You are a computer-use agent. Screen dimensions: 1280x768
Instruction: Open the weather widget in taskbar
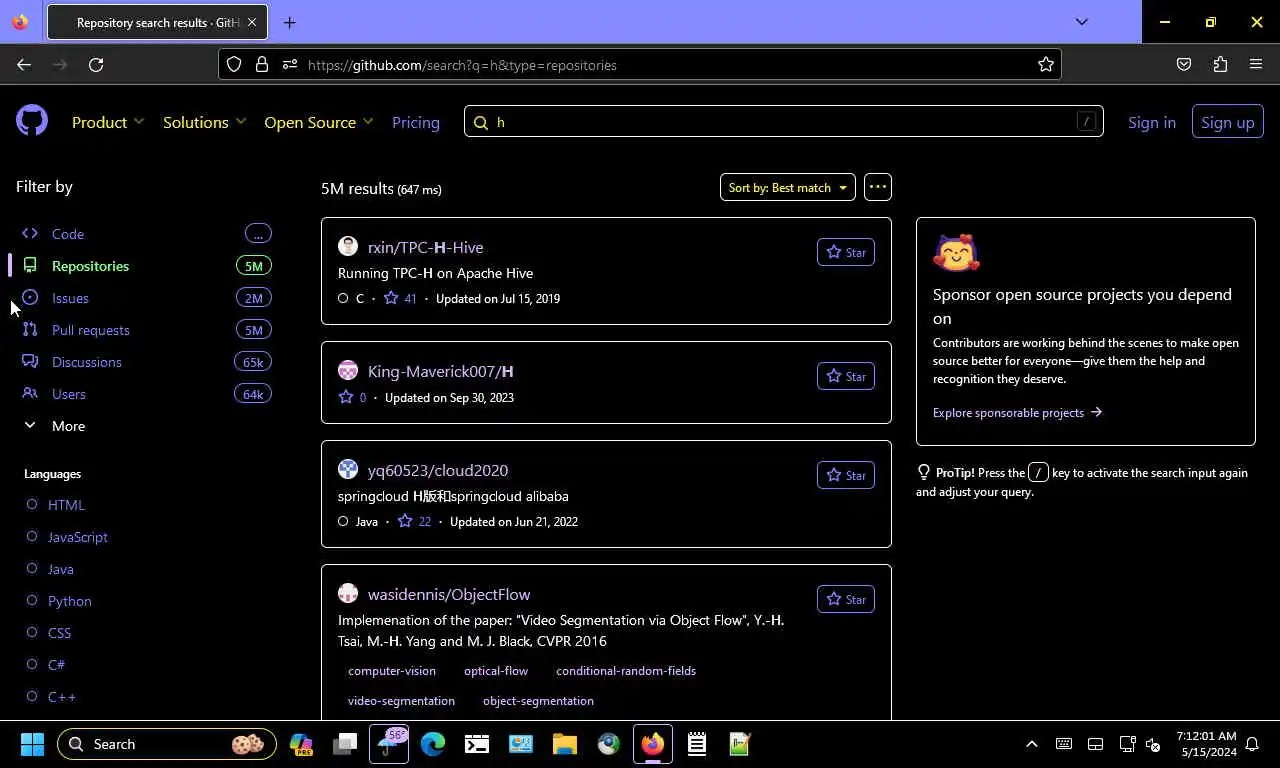(389, 744)
